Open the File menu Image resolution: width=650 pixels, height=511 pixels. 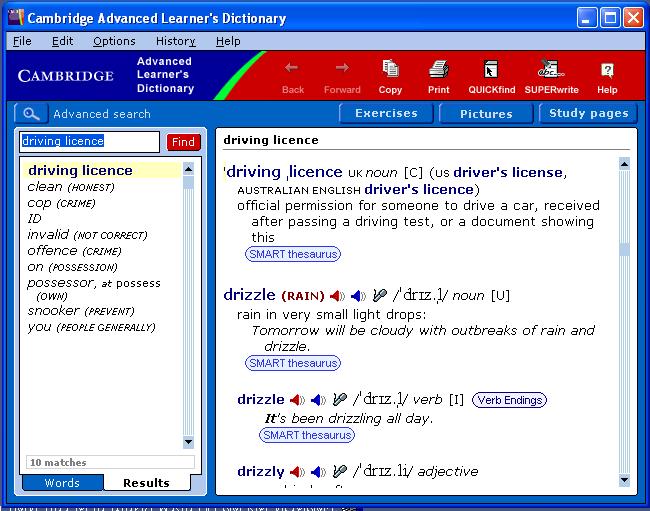(x=22, y=41)
